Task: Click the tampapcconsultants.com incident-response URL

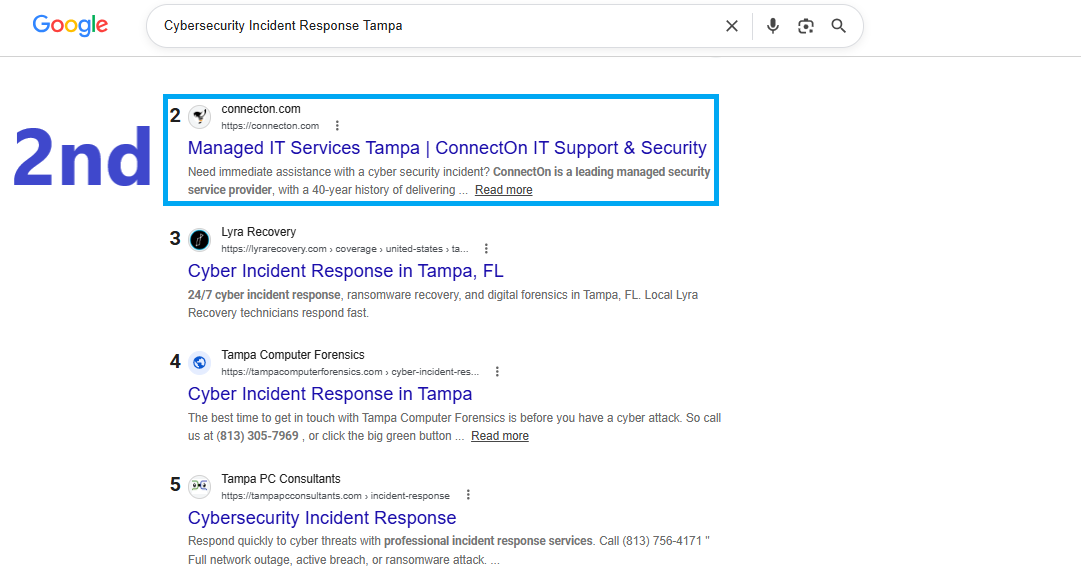Action: tap(335, 496)
